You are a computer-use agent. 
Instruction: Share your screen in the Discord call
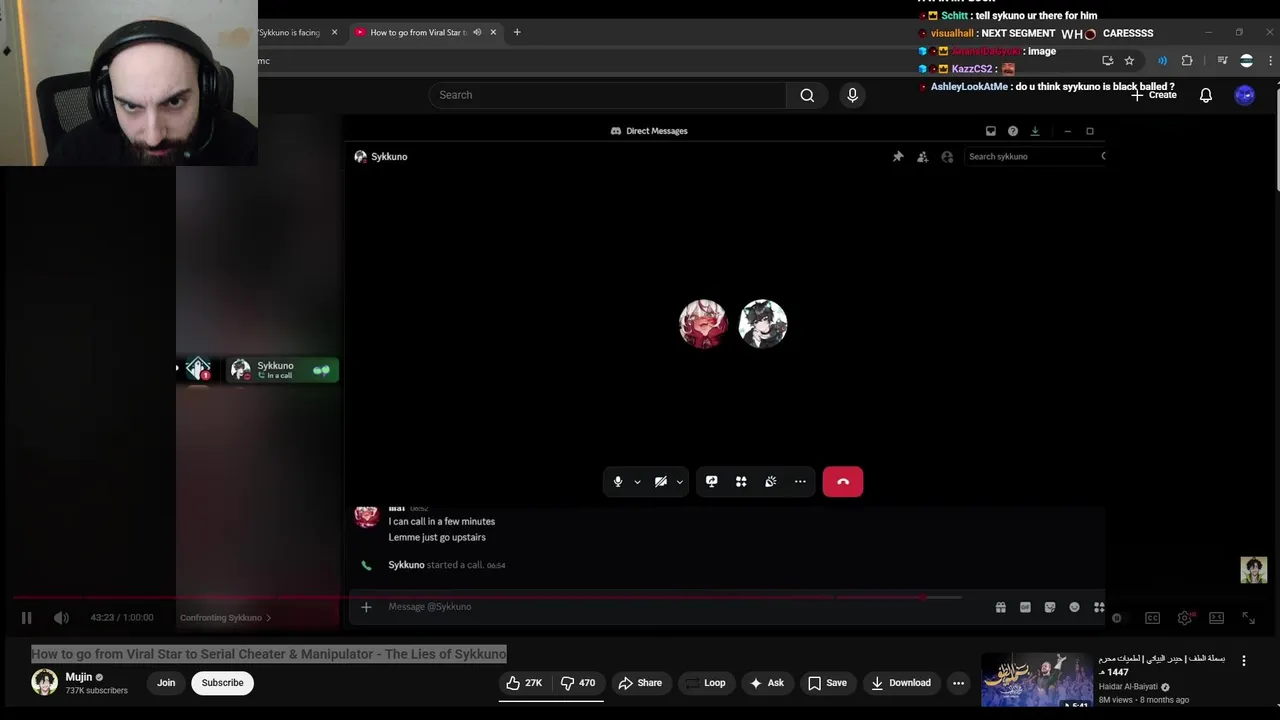click(712, 482)
